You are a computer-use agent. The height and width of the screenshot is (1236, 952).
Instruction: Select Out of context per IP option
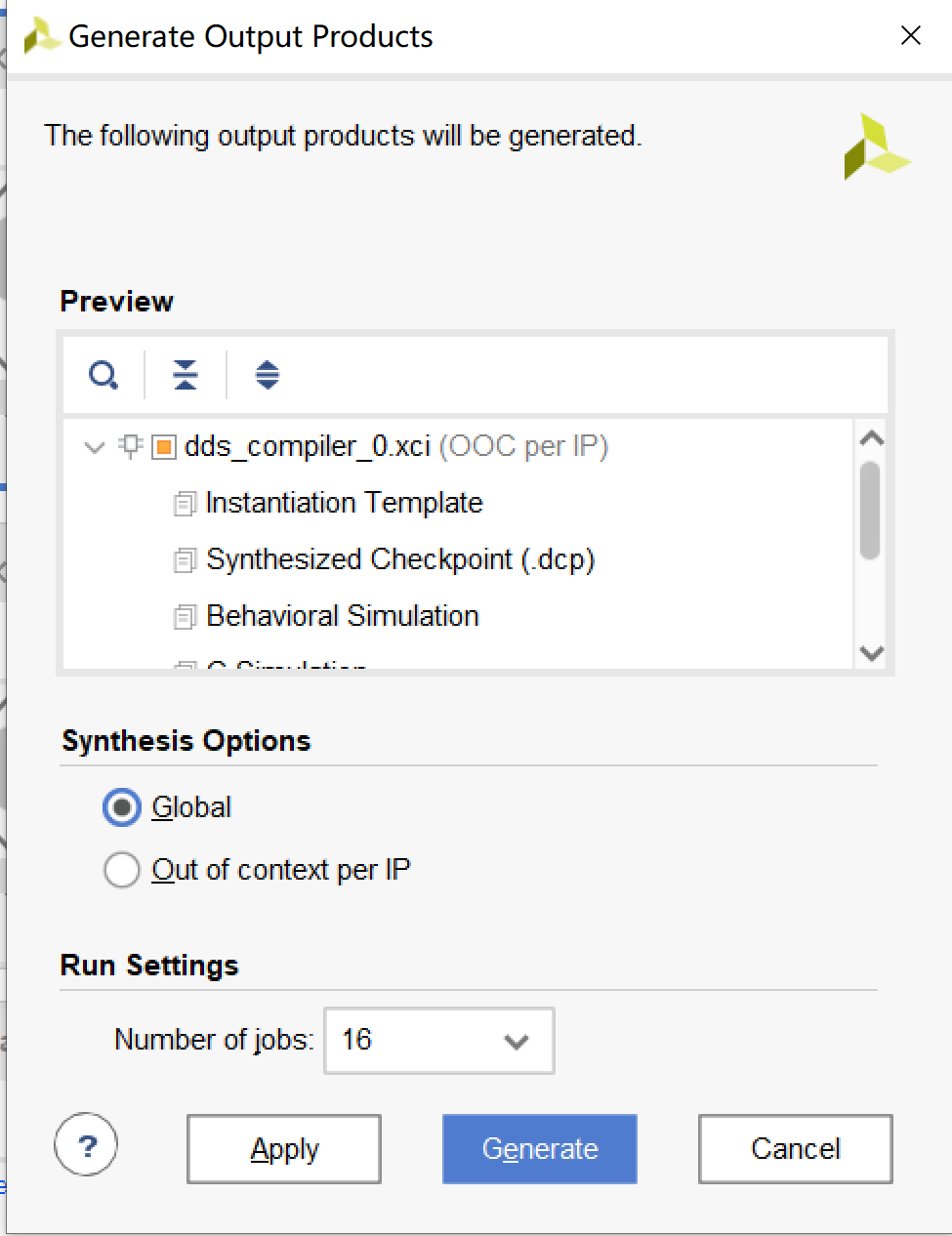[x=122, y=870]
